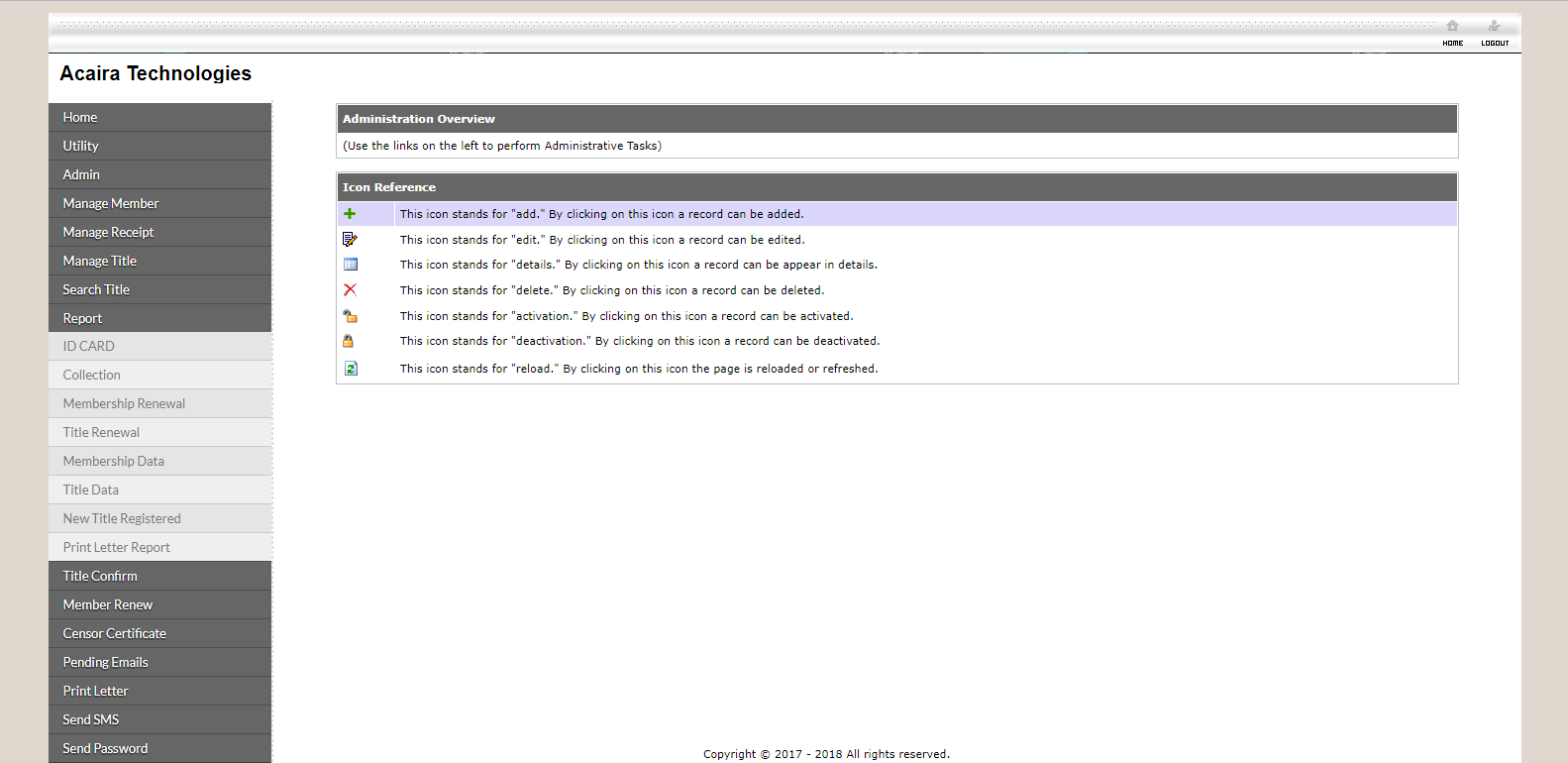Open Send SMS from the sidebar

91,719
